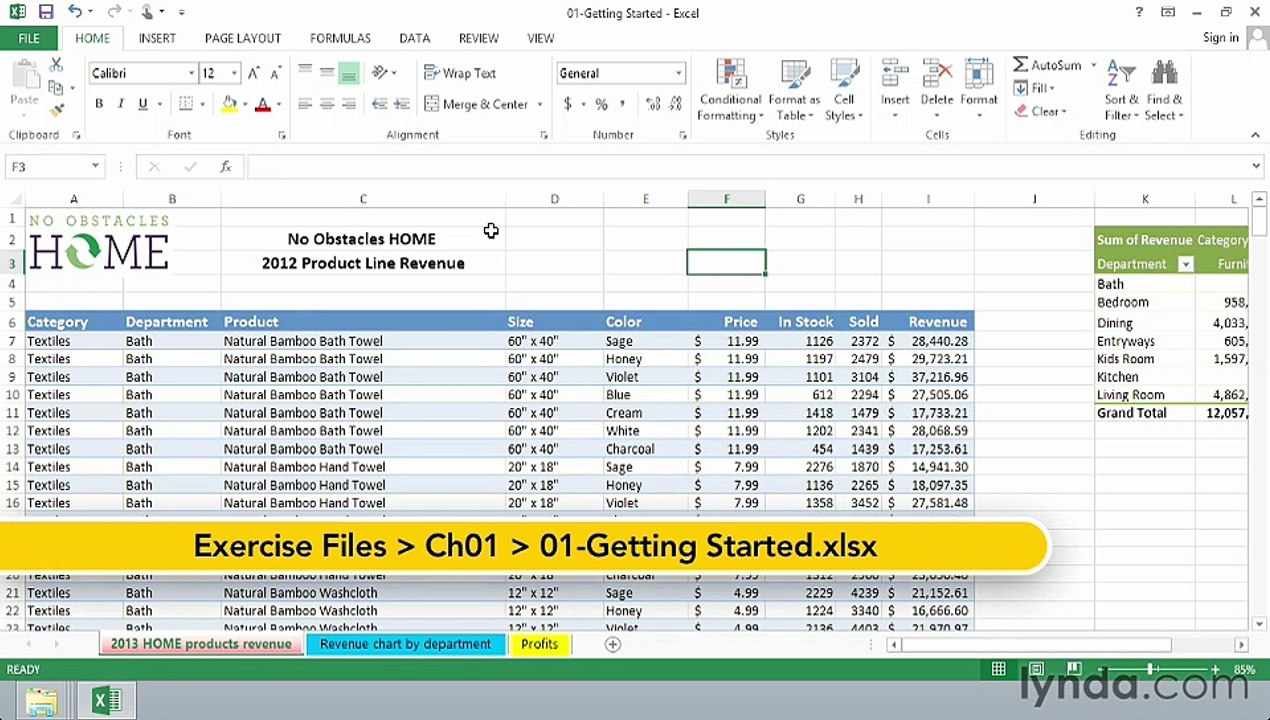Open the Profits sheet tab
Viewport: 1270px width, 720px height.
pyautogui.click(x=539, y=644)
